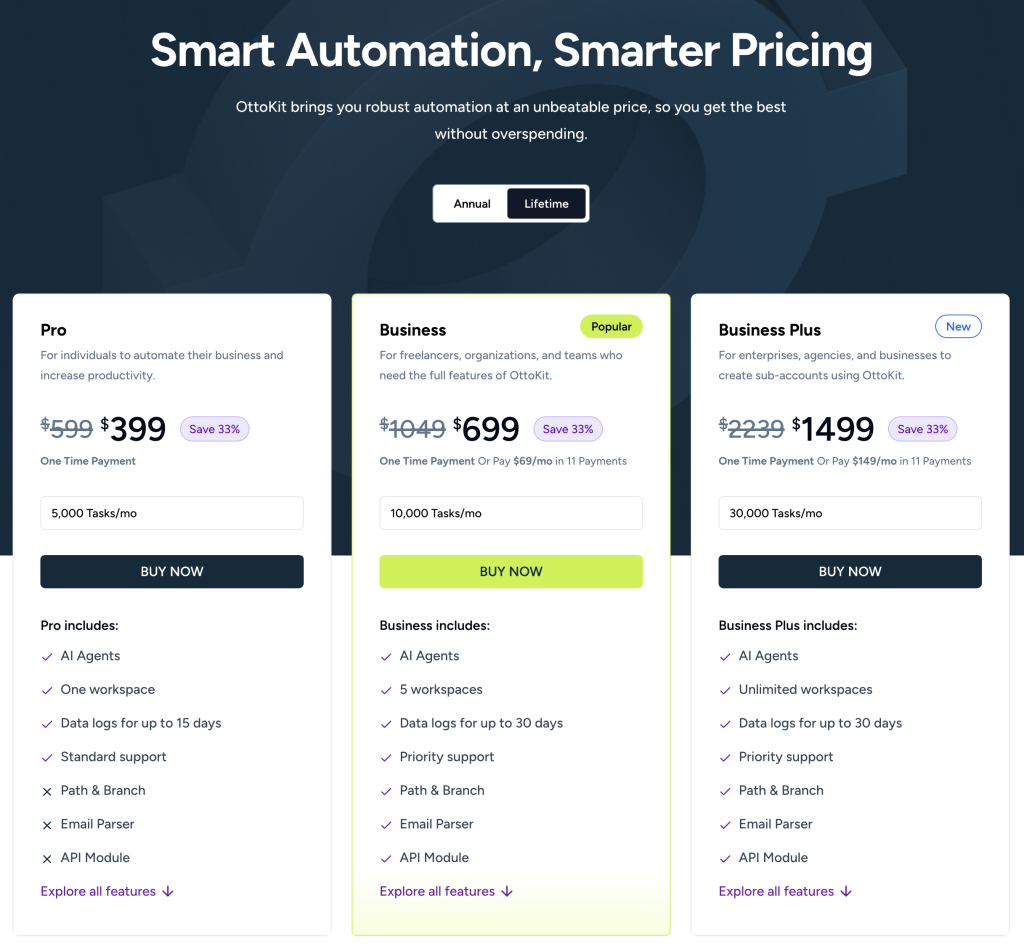The image size is (1024, 947).
Task: Click the Save 33% badge on Pro
Action: click(x=215, y=429)
